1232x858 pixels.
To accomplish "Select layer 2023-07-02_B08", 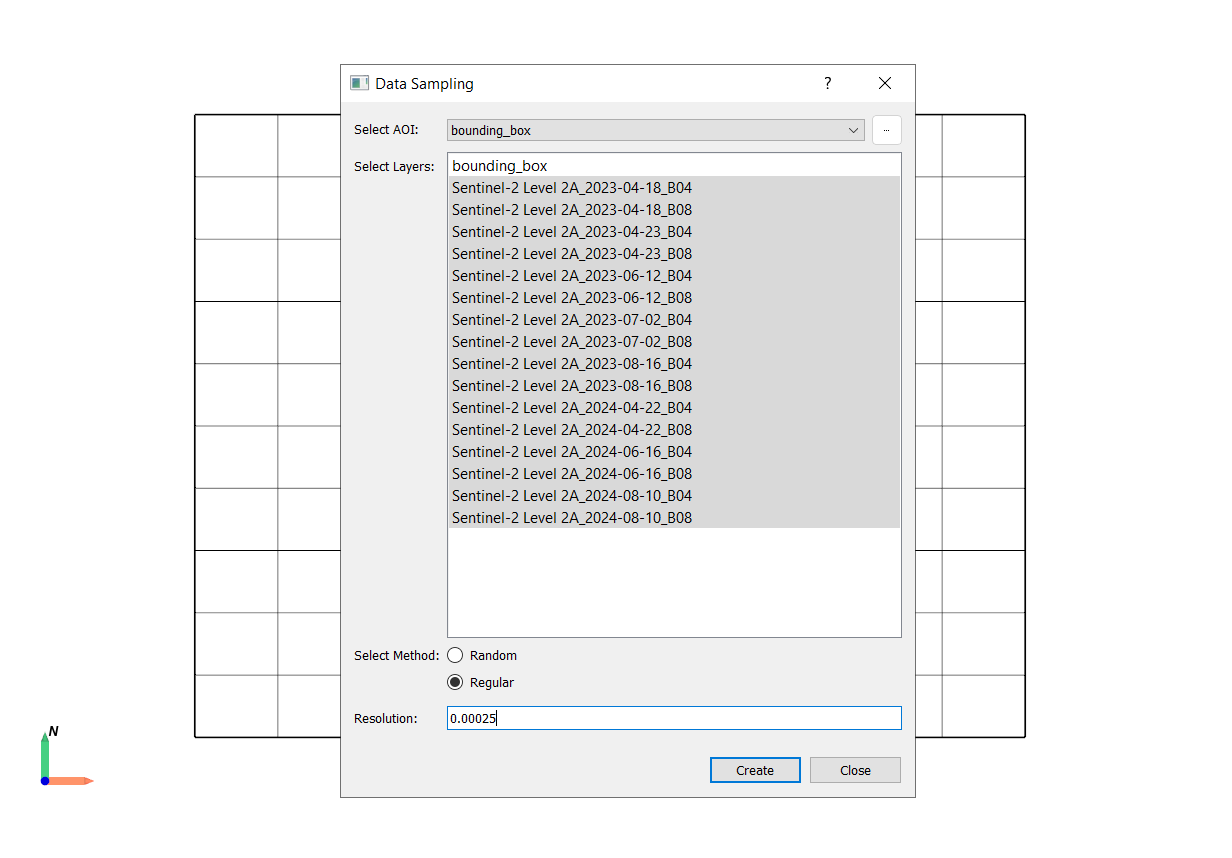I will (x=572, y=342).
